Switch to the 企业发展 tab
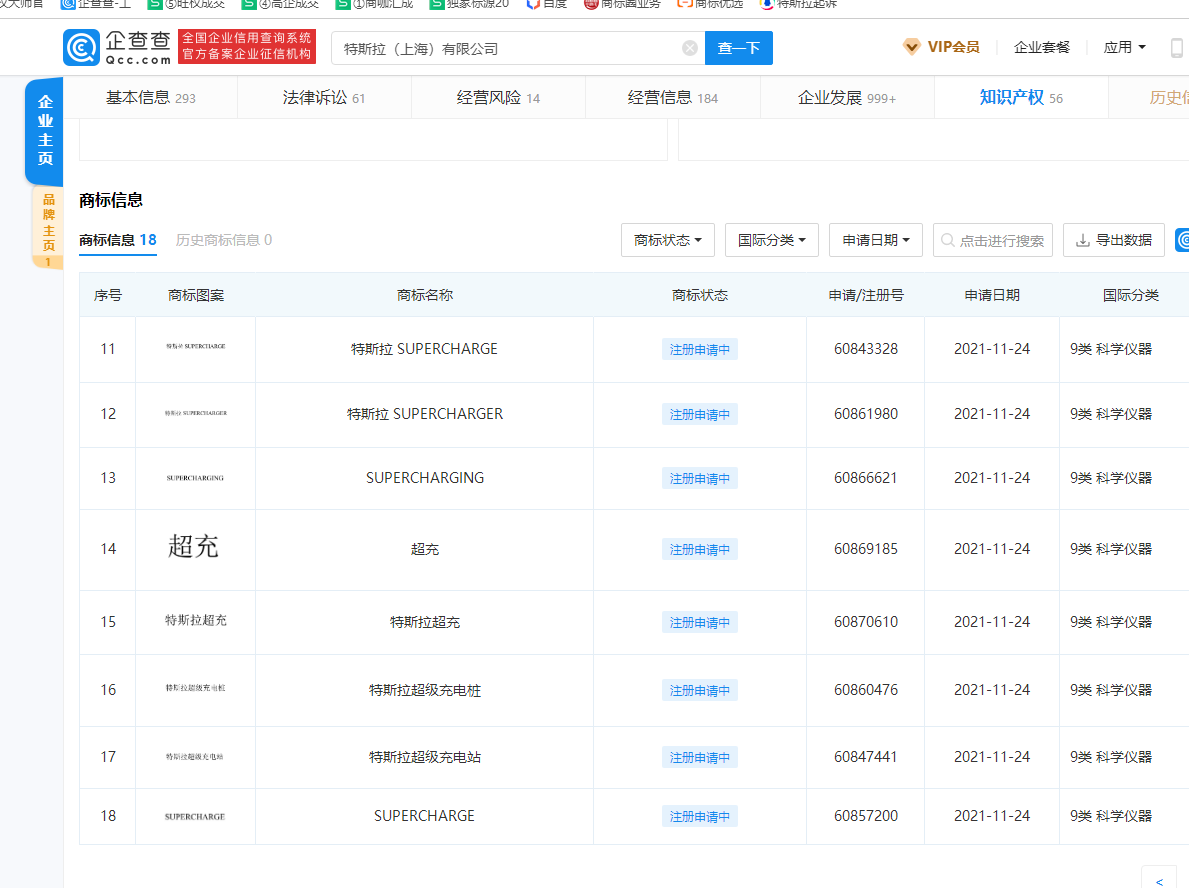Viewport: 1189px width, 888px height. (846, 98)
